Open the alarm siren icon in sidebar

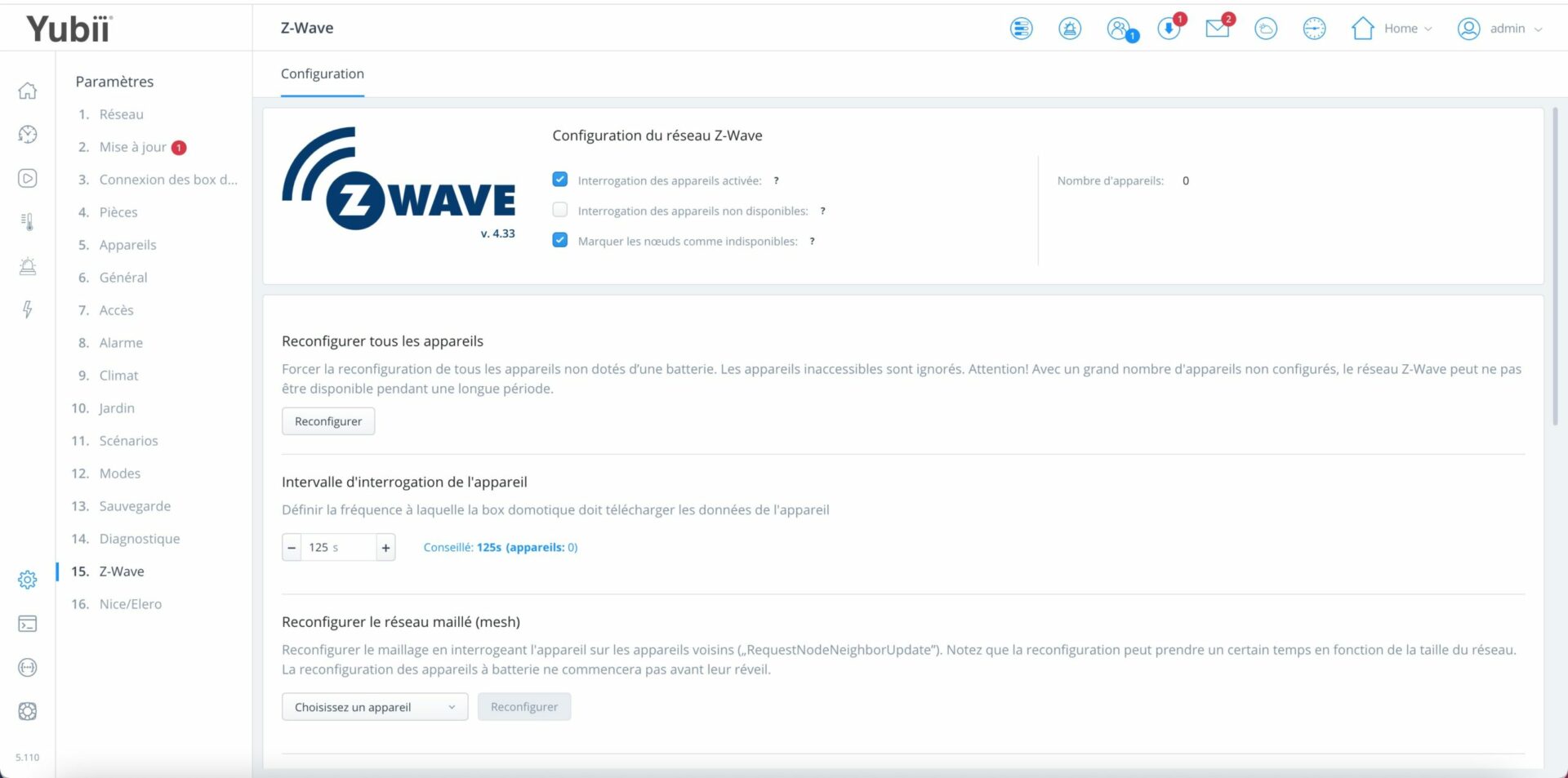click(x=28, y=266)
